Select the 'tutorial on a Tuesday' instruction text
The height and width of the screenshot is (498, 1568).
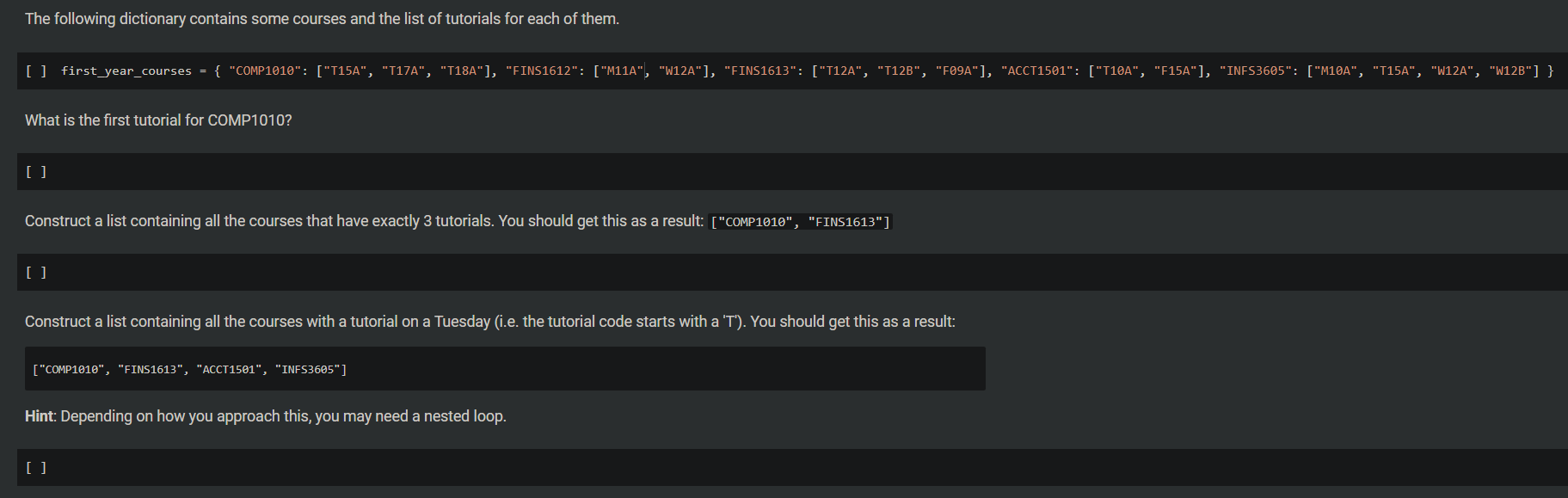[x=490, y=322]
